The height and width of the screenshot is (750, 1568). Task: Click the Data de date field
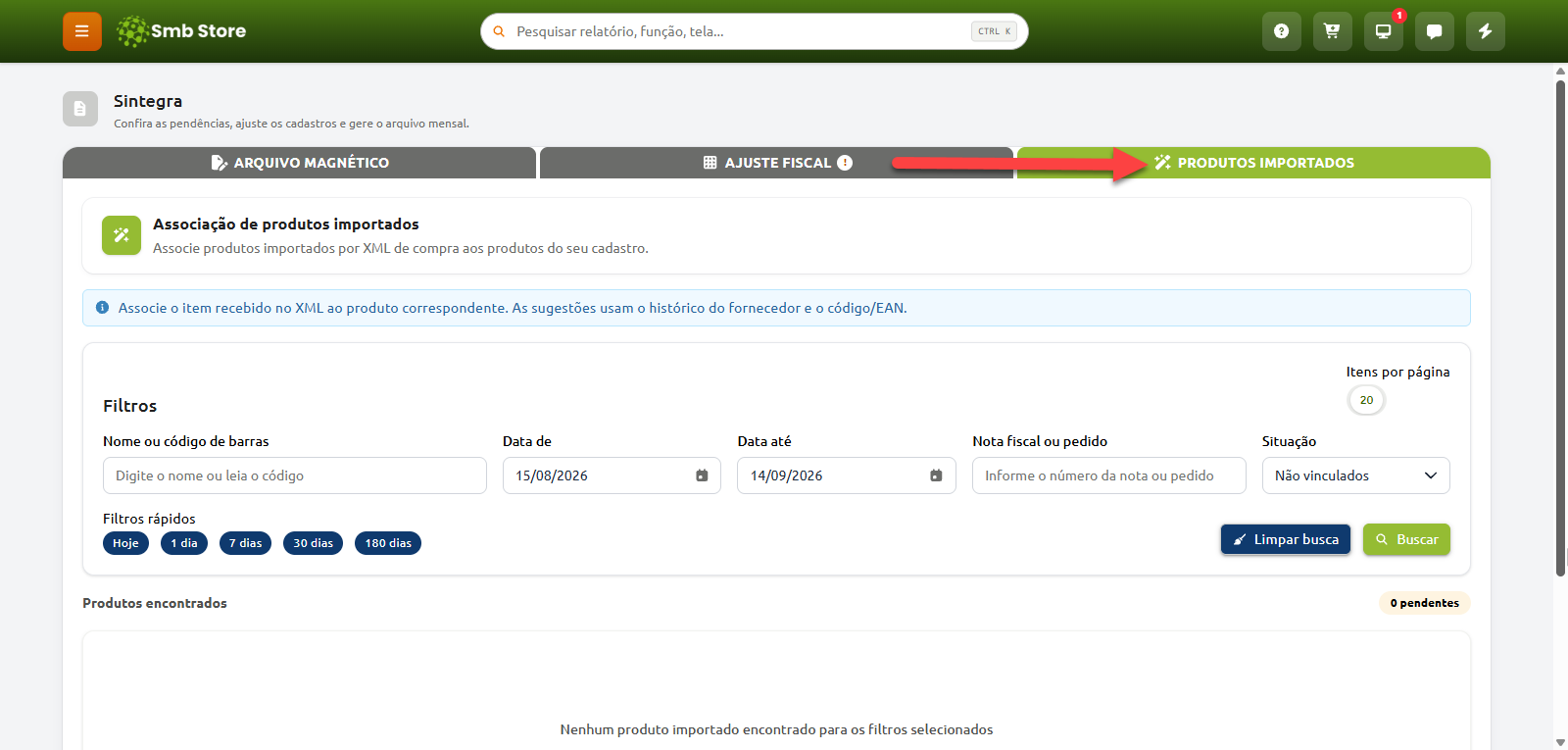click(x=612, y=475)
